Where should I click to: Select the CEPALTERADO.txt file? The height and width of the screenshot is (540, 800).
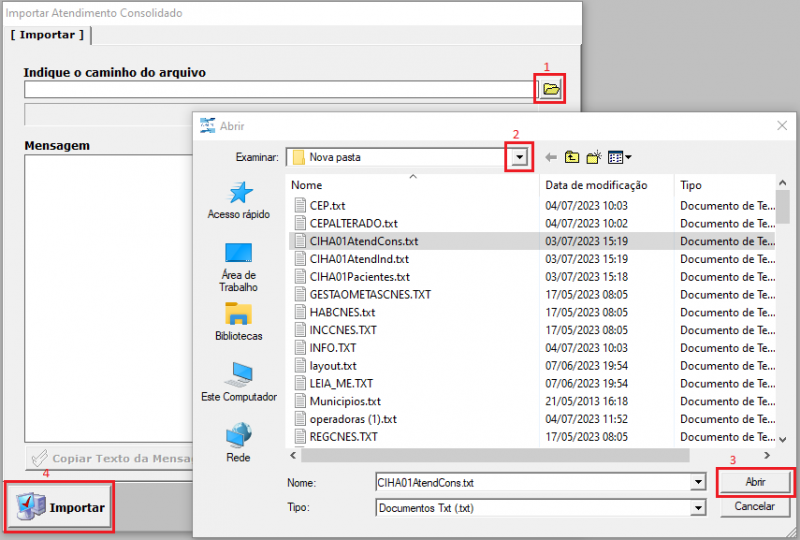[x=354, y=223]
